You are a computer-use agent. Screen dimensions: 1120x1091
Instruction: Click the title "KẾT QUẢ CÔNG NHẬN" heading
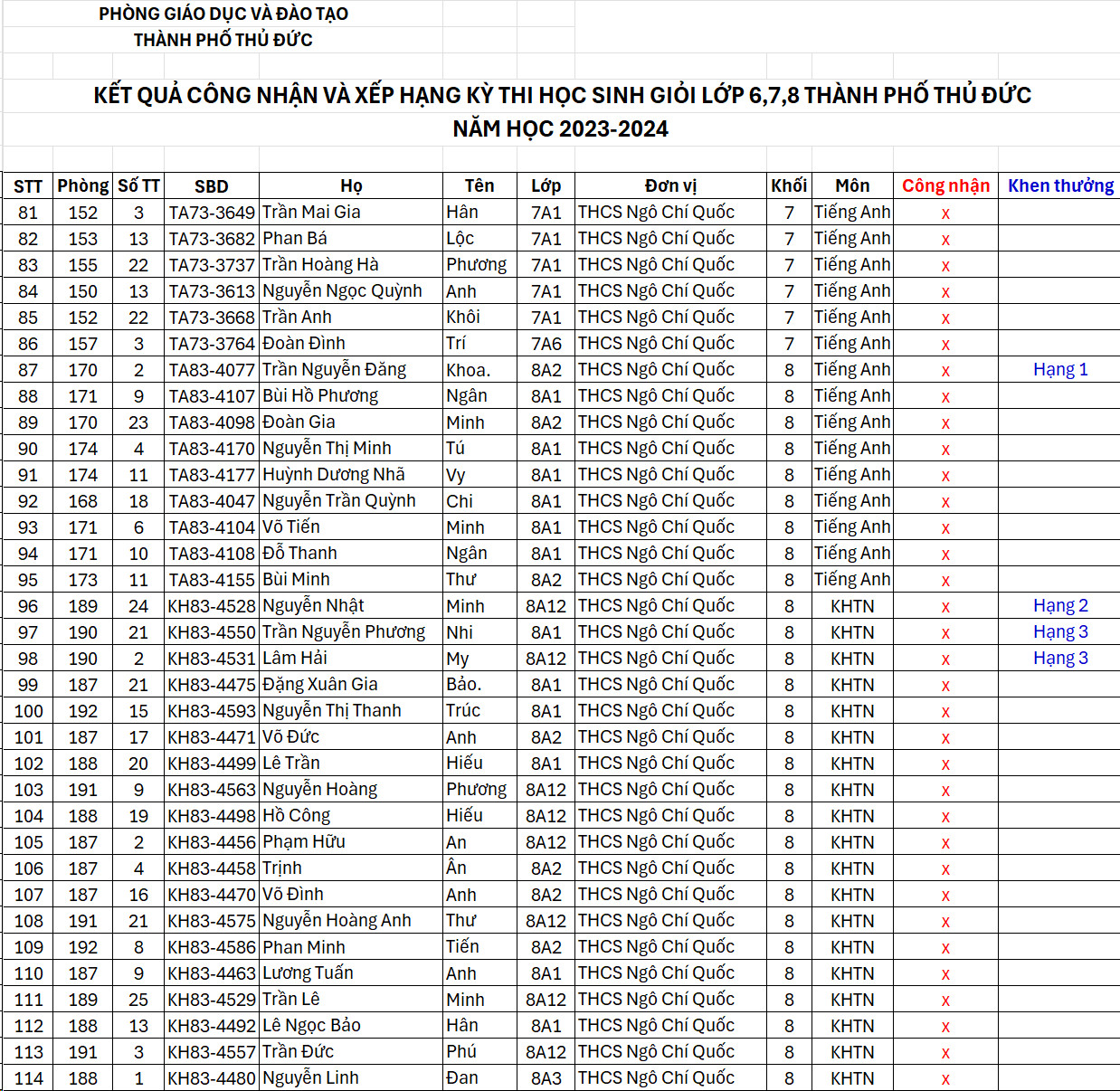(562, 96)
